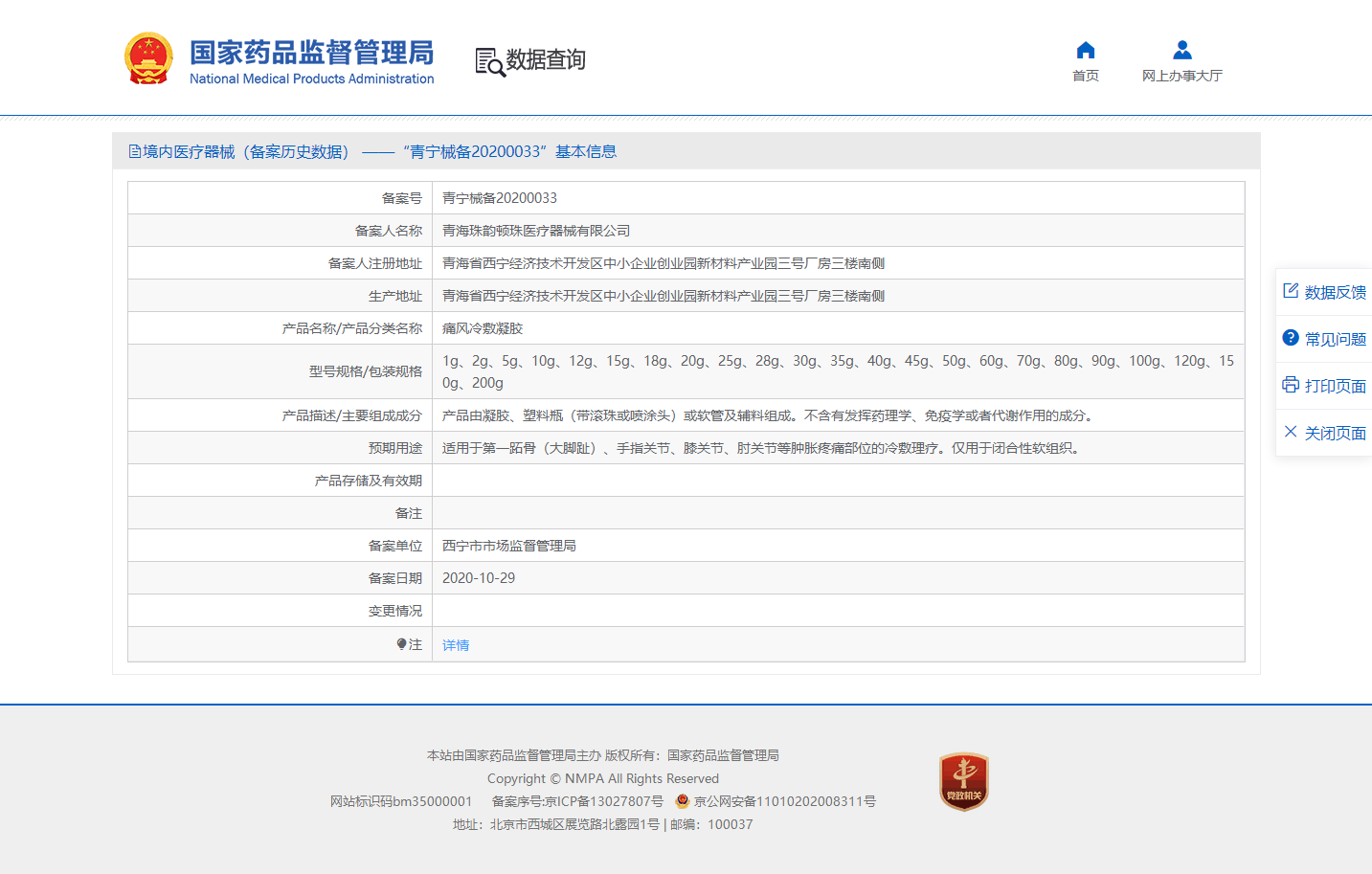Viewport: 1372px width, 874px height.
Task: Click the 备案人注册地址 address value
Action: 664,263
